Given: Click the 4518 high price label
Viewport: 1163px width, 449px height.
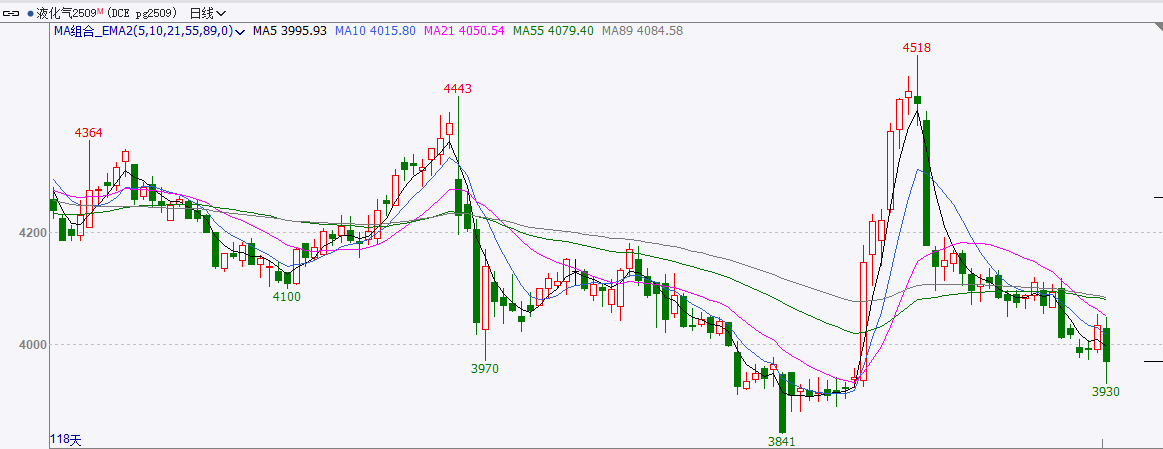Looking at the screenshot, I should click(x=916, y=47).
